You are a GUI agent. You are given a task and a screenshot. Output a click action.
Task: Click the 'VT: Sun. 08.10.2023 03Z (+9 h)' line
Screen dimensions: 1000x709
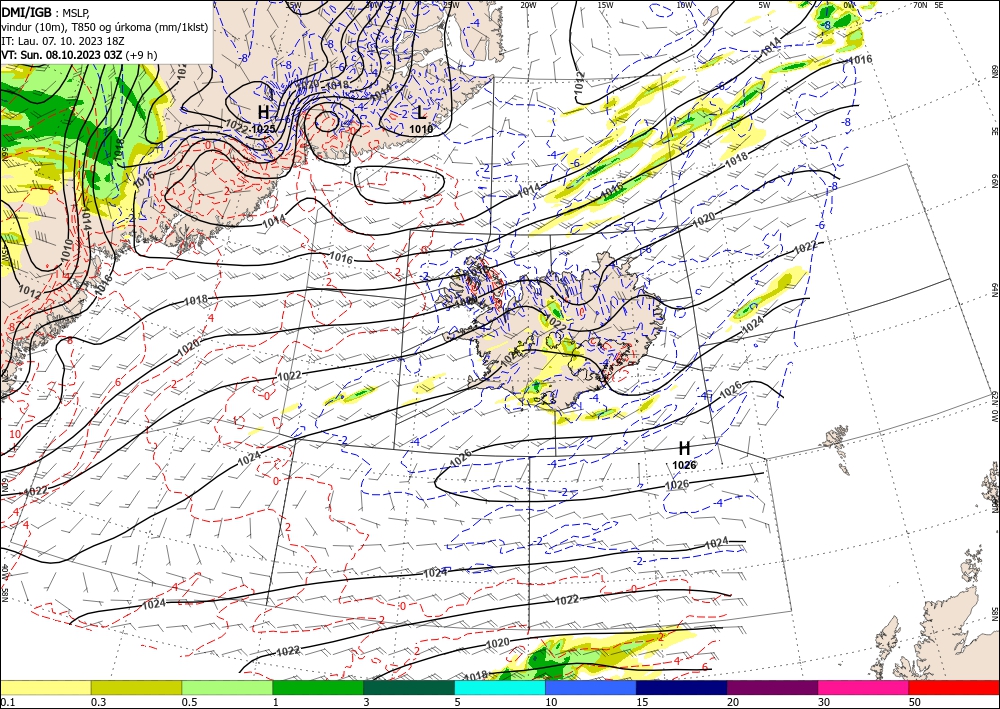coord(79,55)
